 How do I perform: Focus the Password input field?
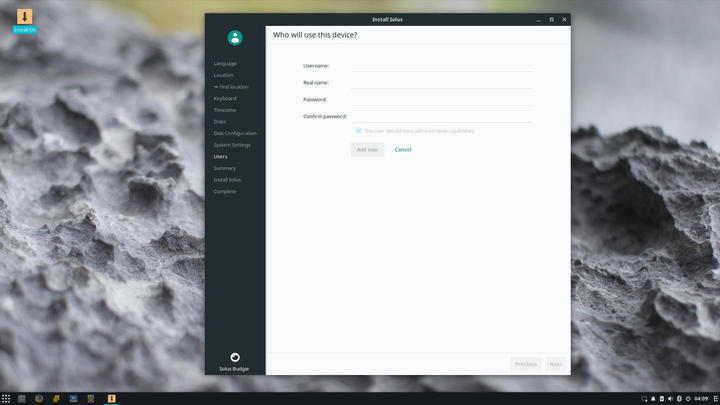442,99
